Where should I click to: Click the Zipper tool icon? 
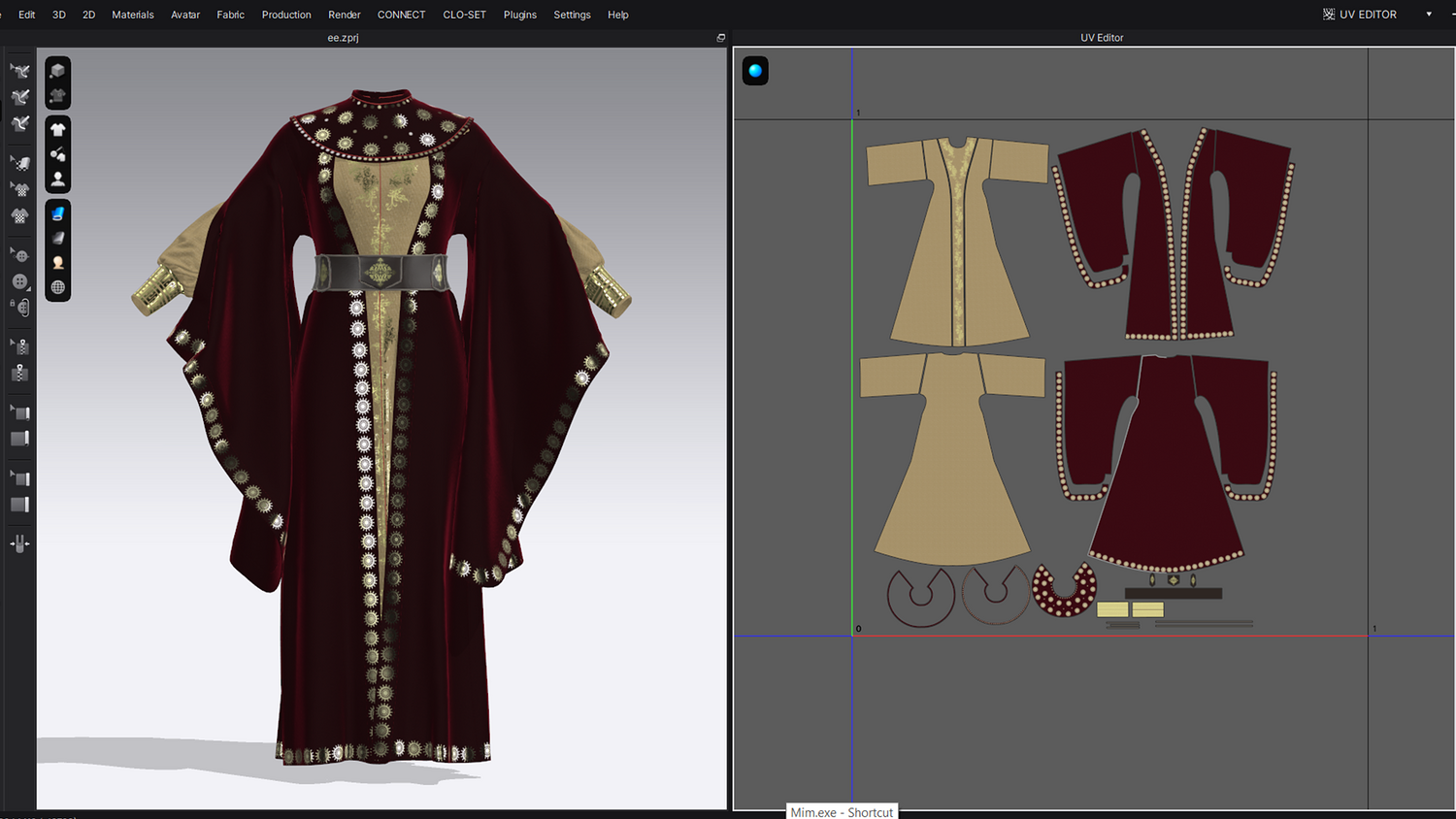(x=19, y=373)
